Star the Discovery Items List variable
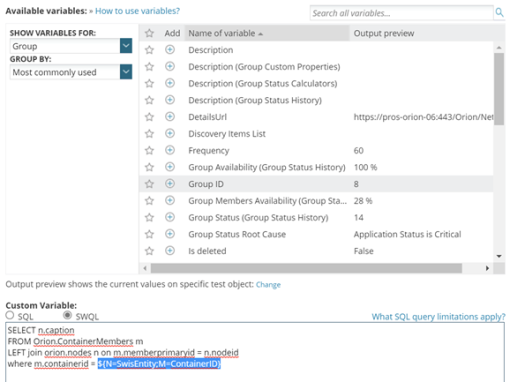 coord(149,134)
